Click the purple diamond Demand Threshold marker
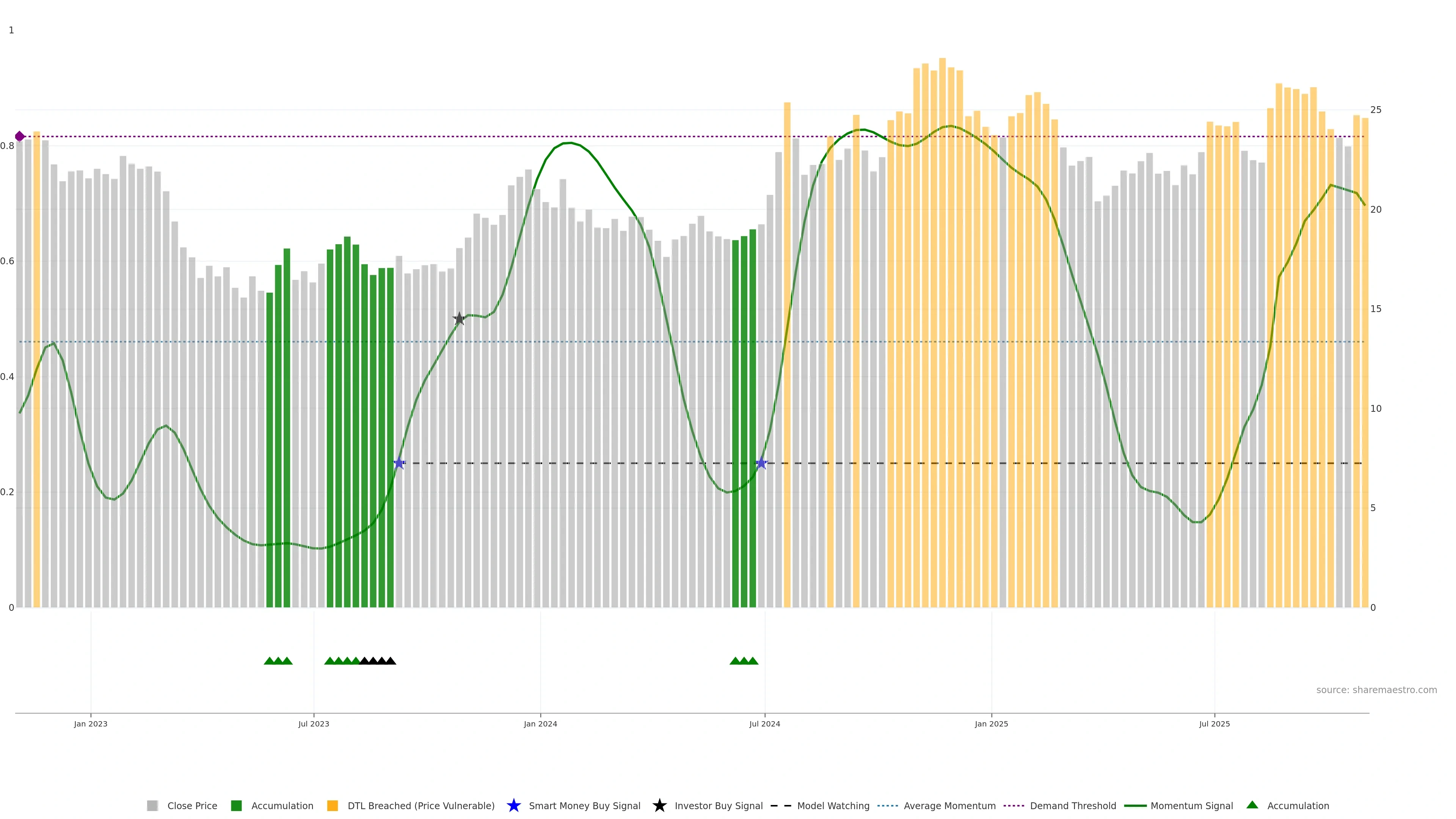Viewport: 1456px width, 819px height. (x=20, y=136)
